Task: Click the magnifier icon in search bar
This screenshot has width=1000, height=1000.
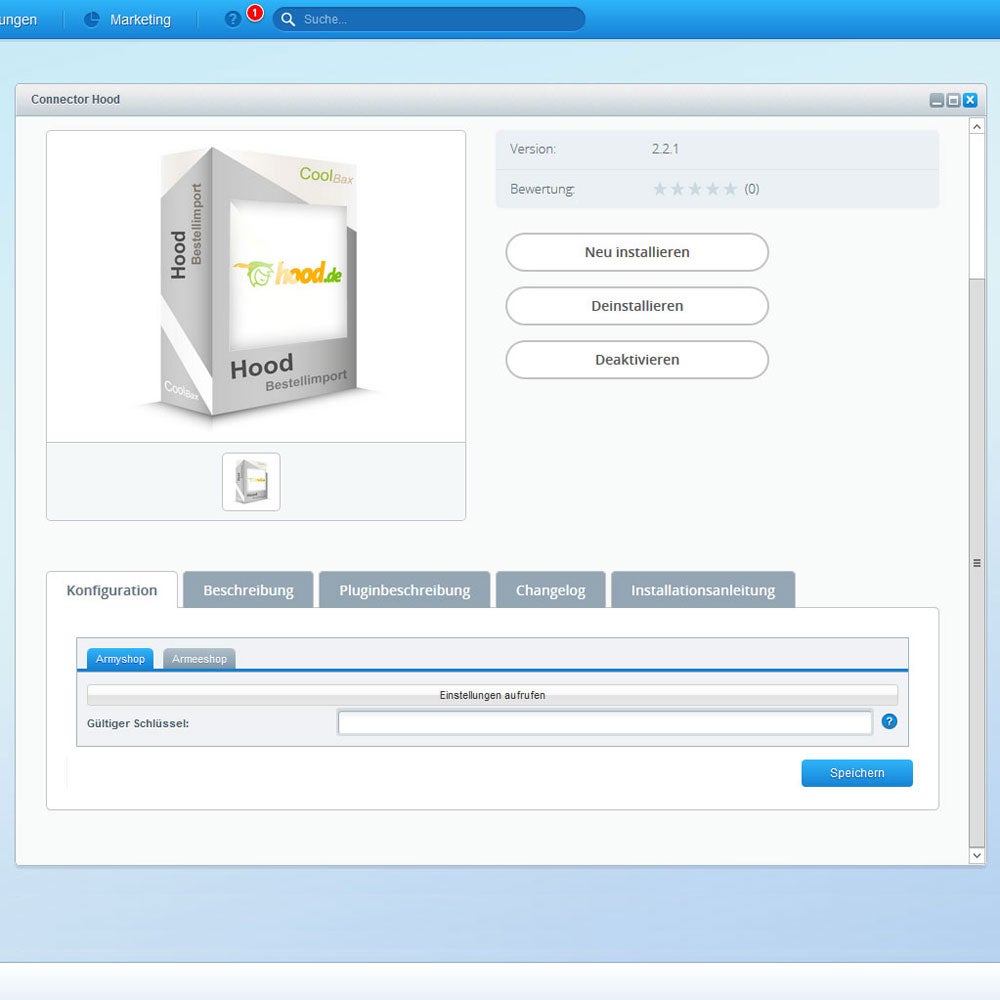Action: [288, 20]
